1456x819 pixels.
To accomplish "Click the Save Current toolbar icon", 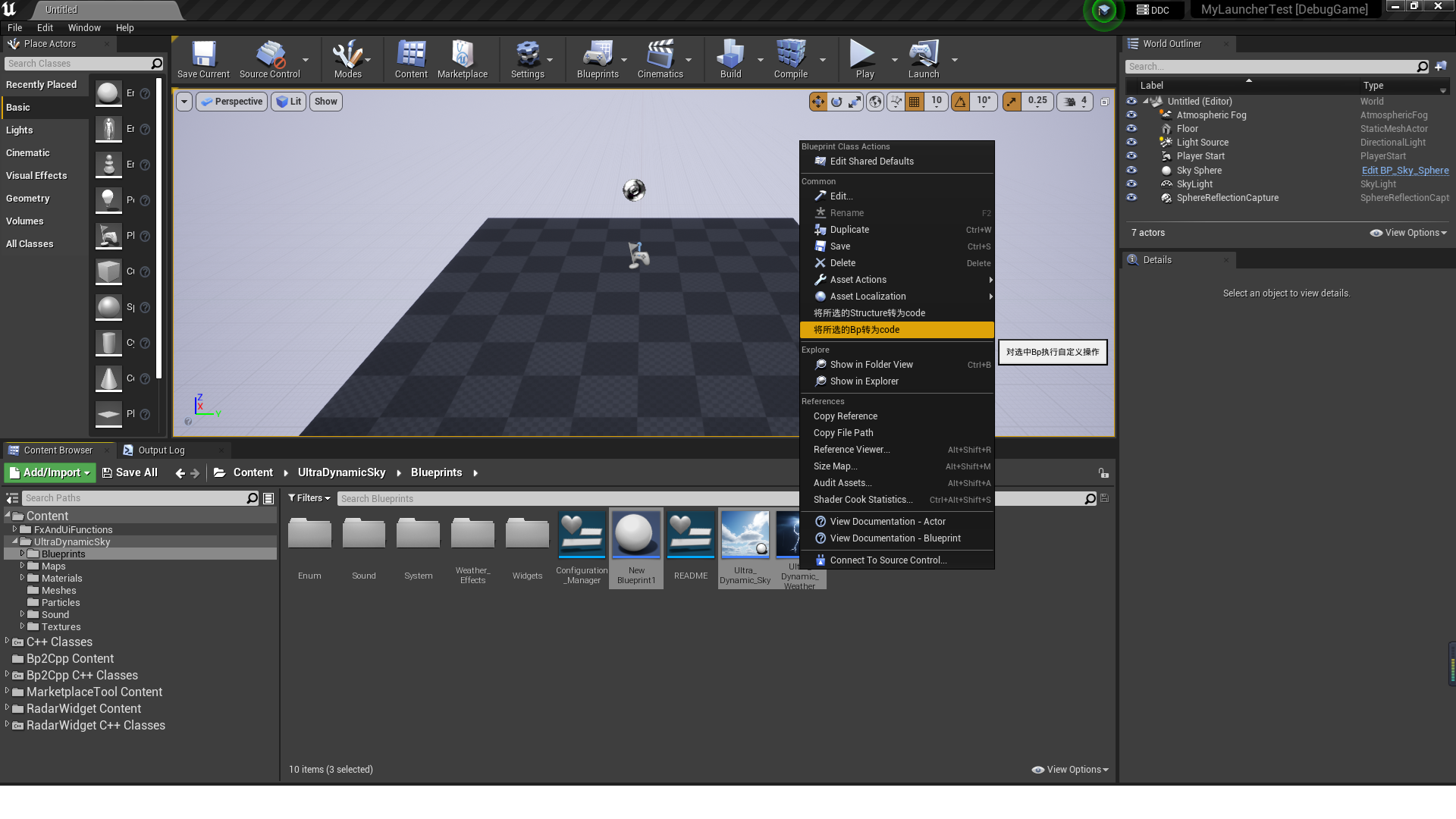I will tap(203, 59).
